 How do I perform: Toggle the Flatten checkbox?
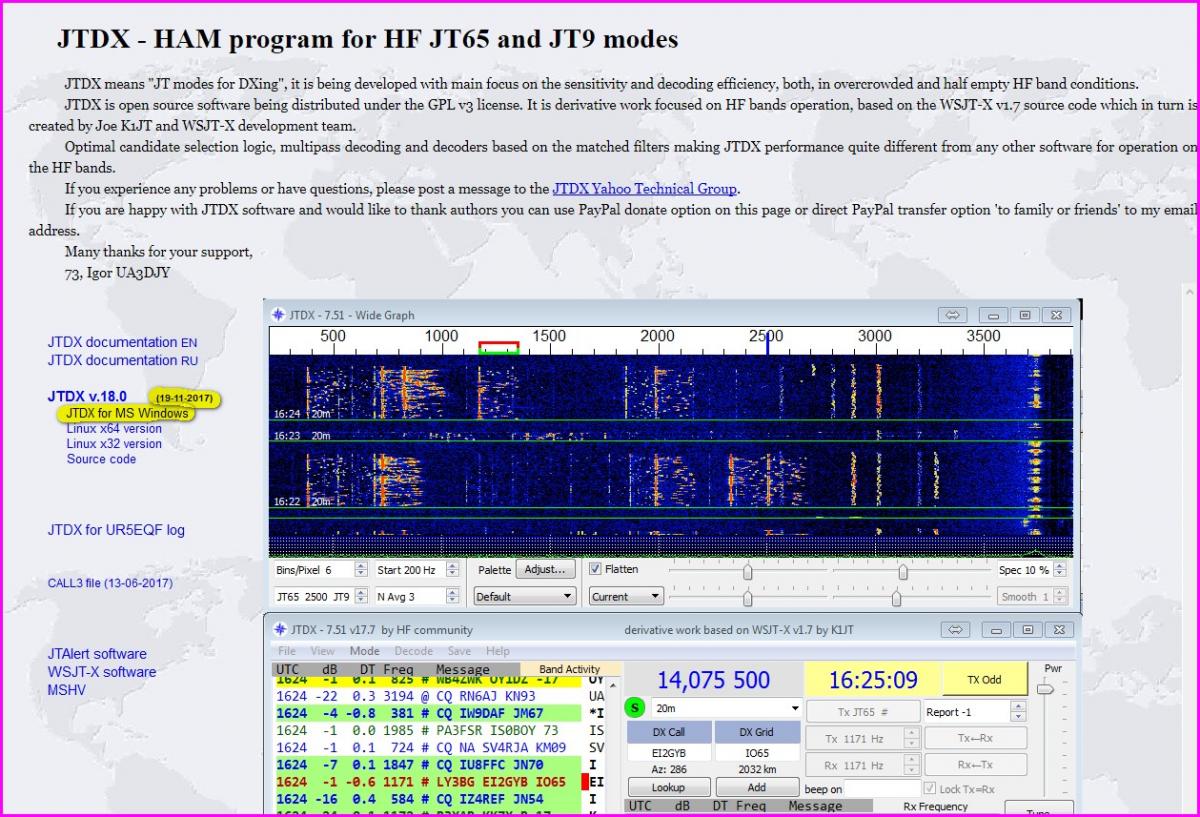(596, 569)
